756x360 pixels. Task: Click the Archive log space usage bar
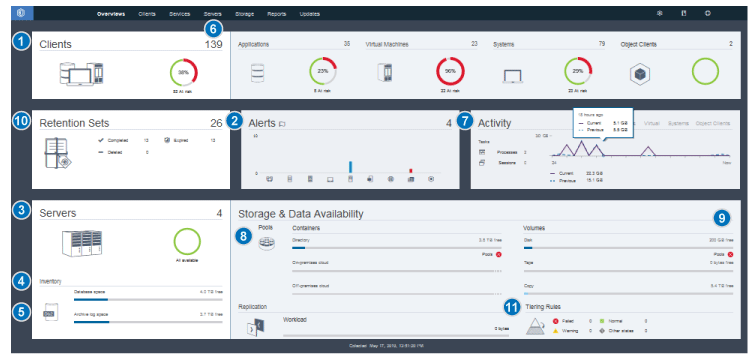[x=148, y=321]
